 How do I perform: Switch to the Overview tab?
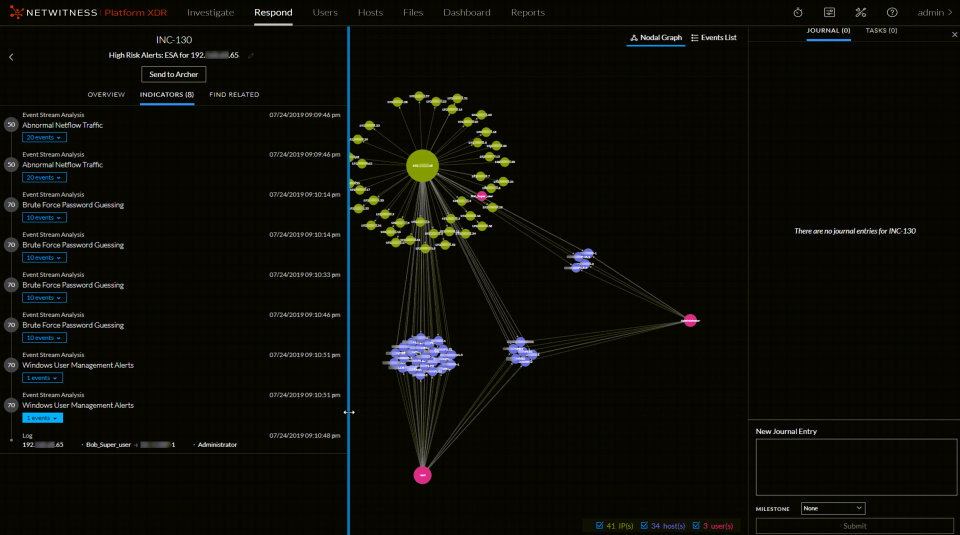tap(106, 95)
